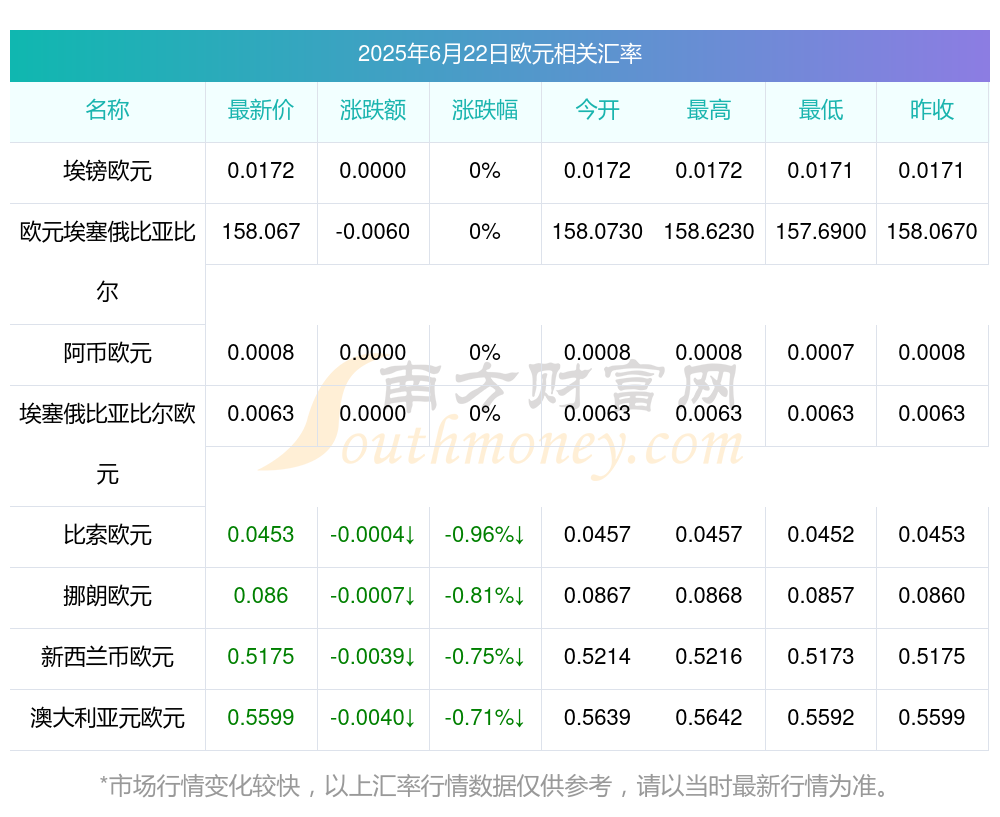The height and width of the screenshot is (817, 1000).
Task: Select the 昨收 column header
Action: (932, 110)
